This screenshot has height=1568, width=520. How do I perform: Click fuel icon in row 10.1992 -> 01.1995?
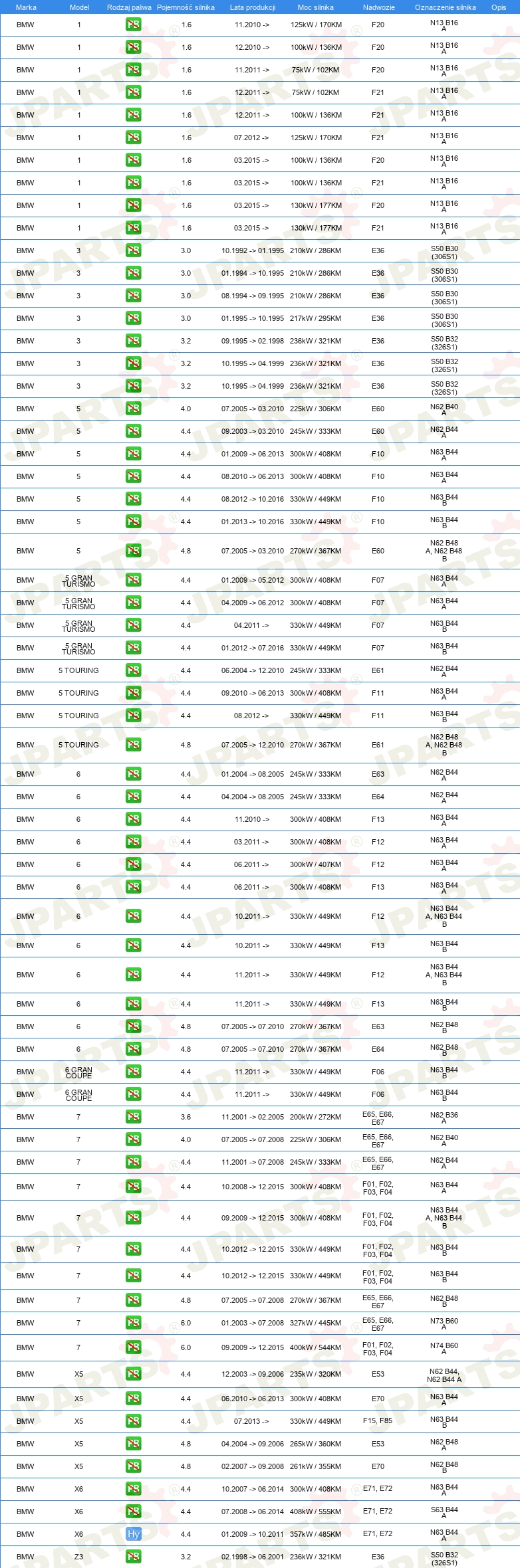(134, 250)
